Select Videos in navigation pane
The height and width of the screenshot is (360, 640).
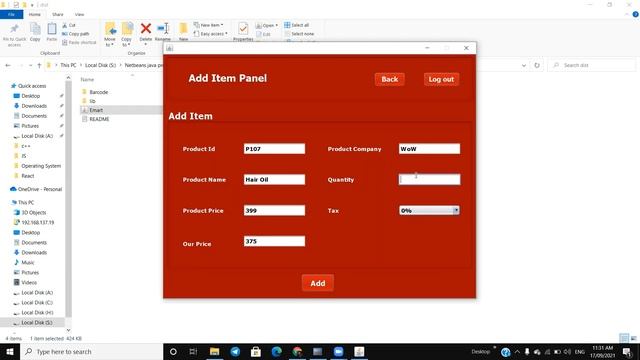coord(29,282)
